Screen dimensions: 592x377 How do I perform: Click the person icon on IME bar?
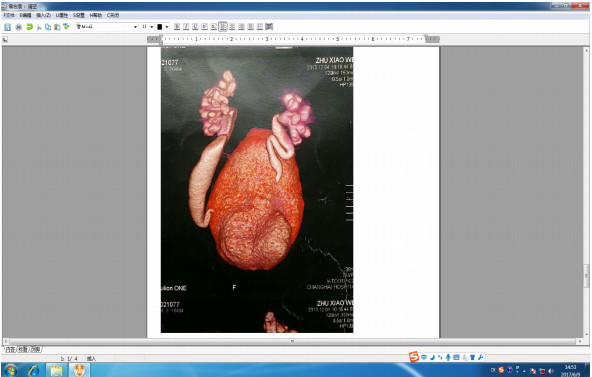click(464, 357)
